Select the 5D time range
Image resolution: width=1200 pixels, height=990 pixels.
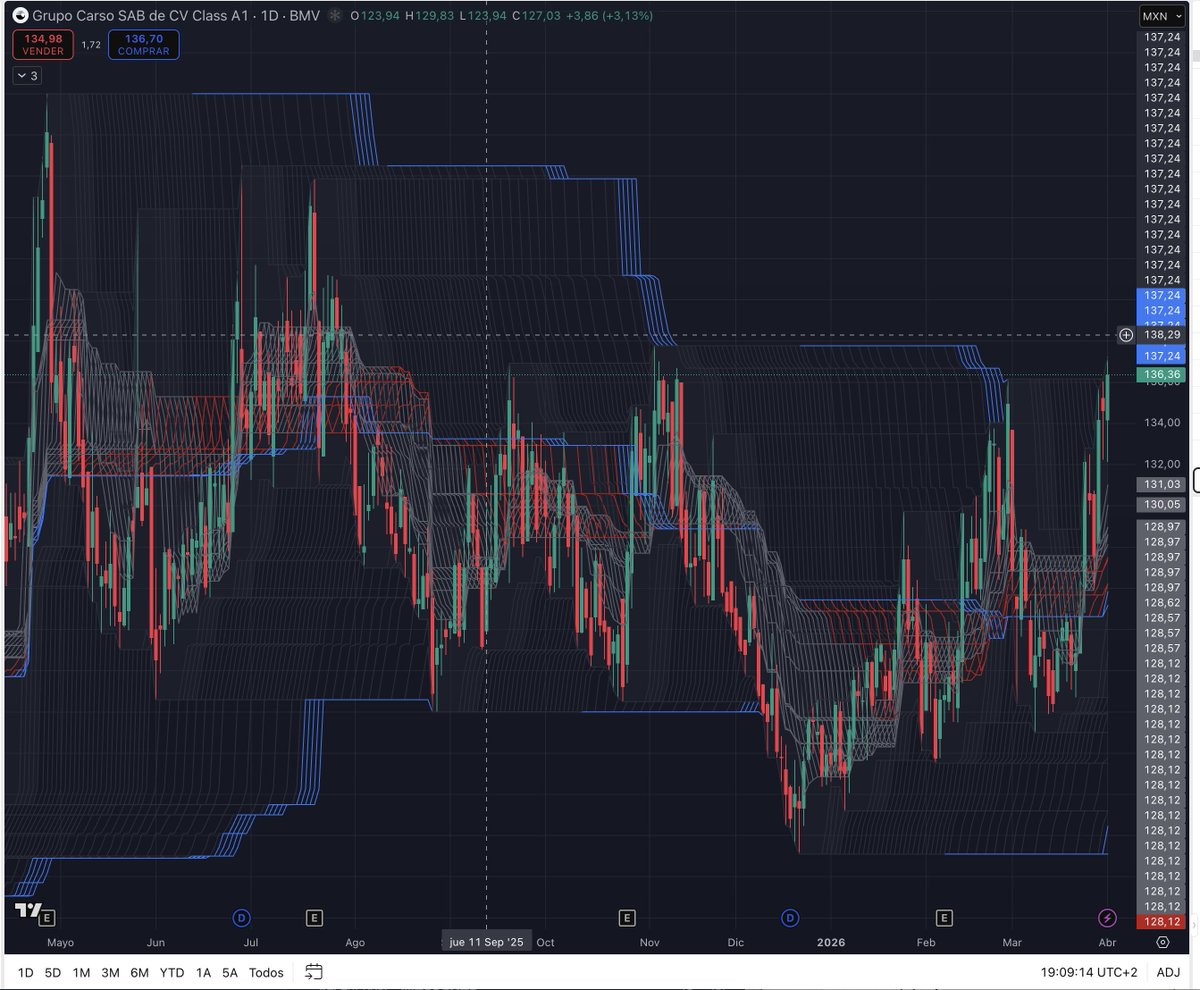(53, 972)
